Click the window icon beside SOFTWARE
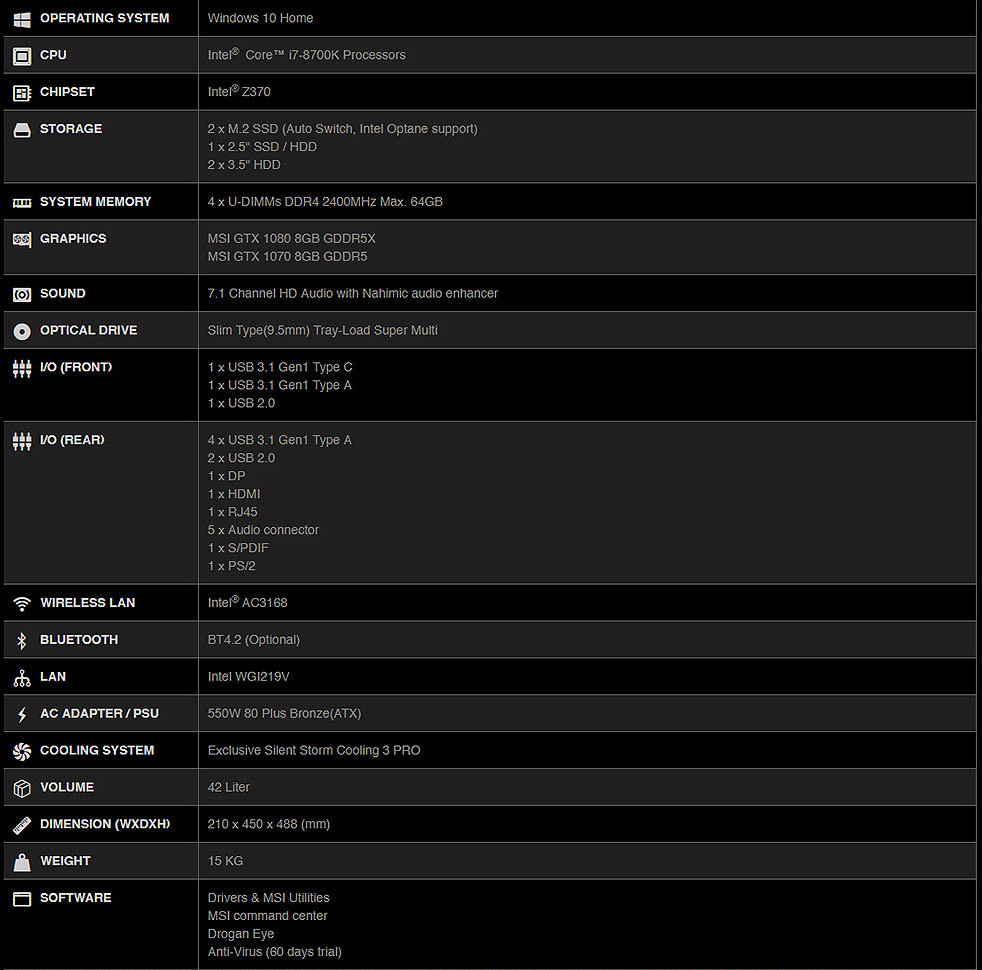Viewport: 982px width, 970px height. (22, 899)
